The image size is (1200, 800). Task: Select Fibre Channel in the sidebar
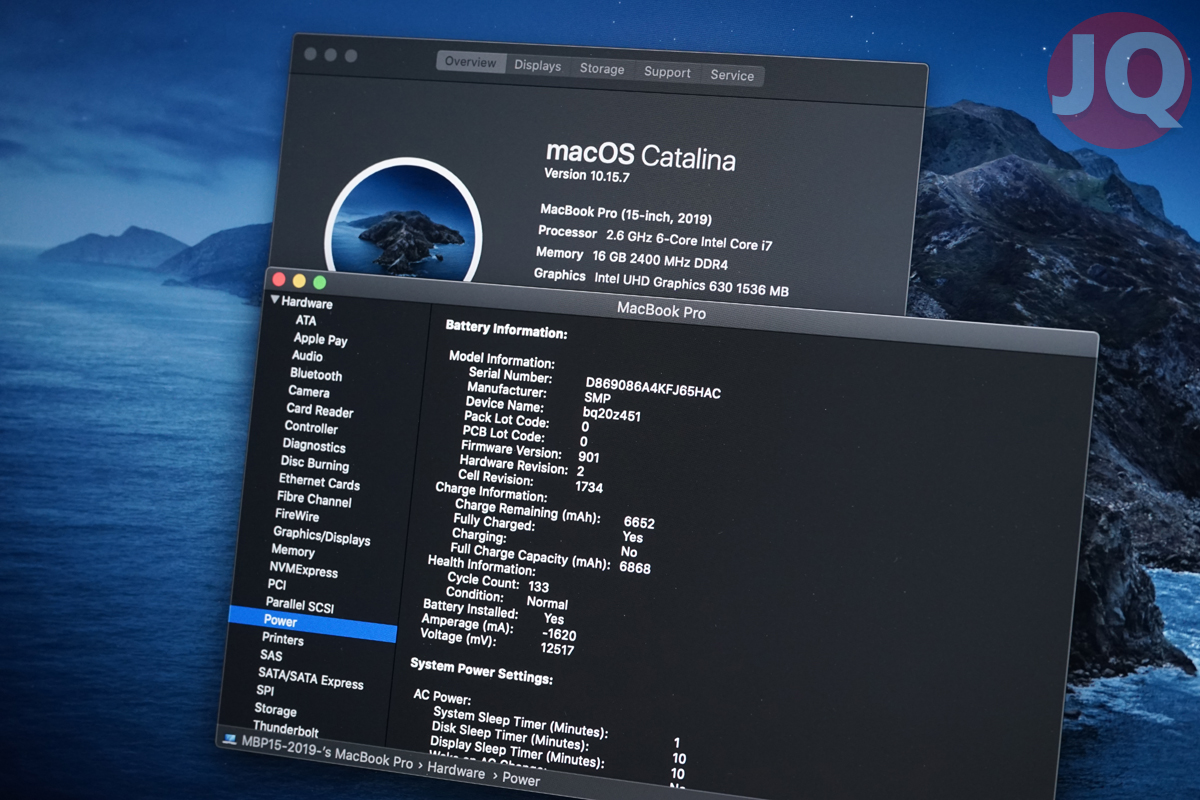315,499
